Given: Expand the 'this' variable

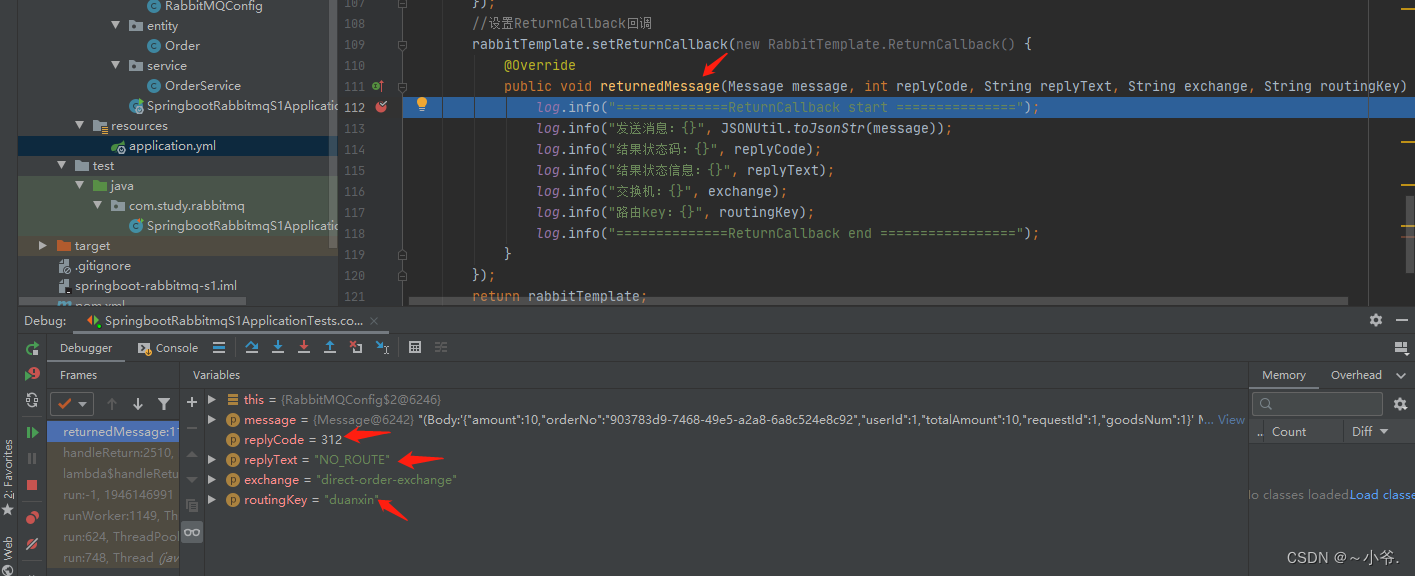Looking at the screenshot, I should tap(212, 399).
